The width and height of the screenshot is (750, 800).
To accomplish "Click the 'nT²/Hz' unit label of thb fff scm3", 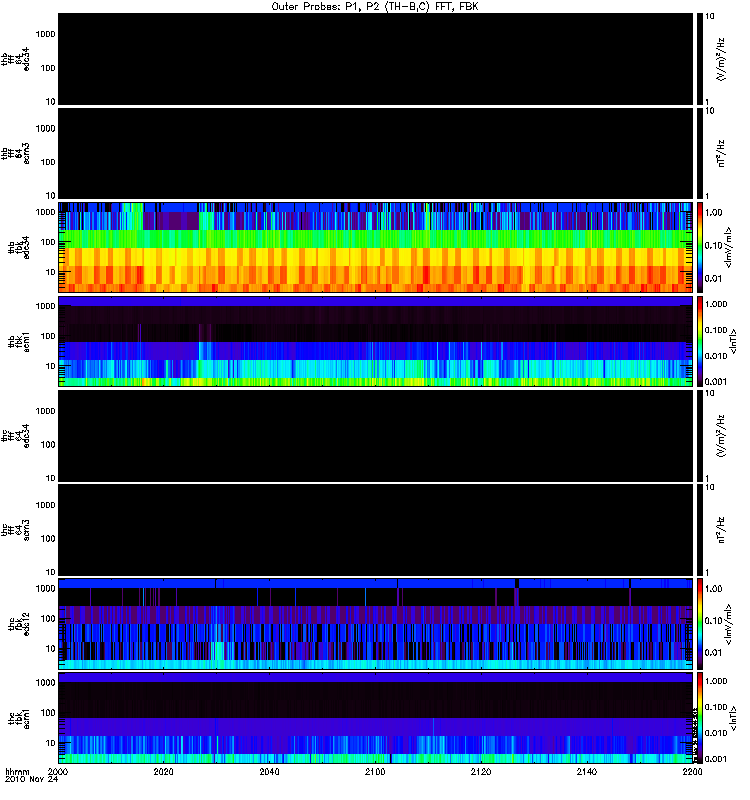I will click(721, 154).
